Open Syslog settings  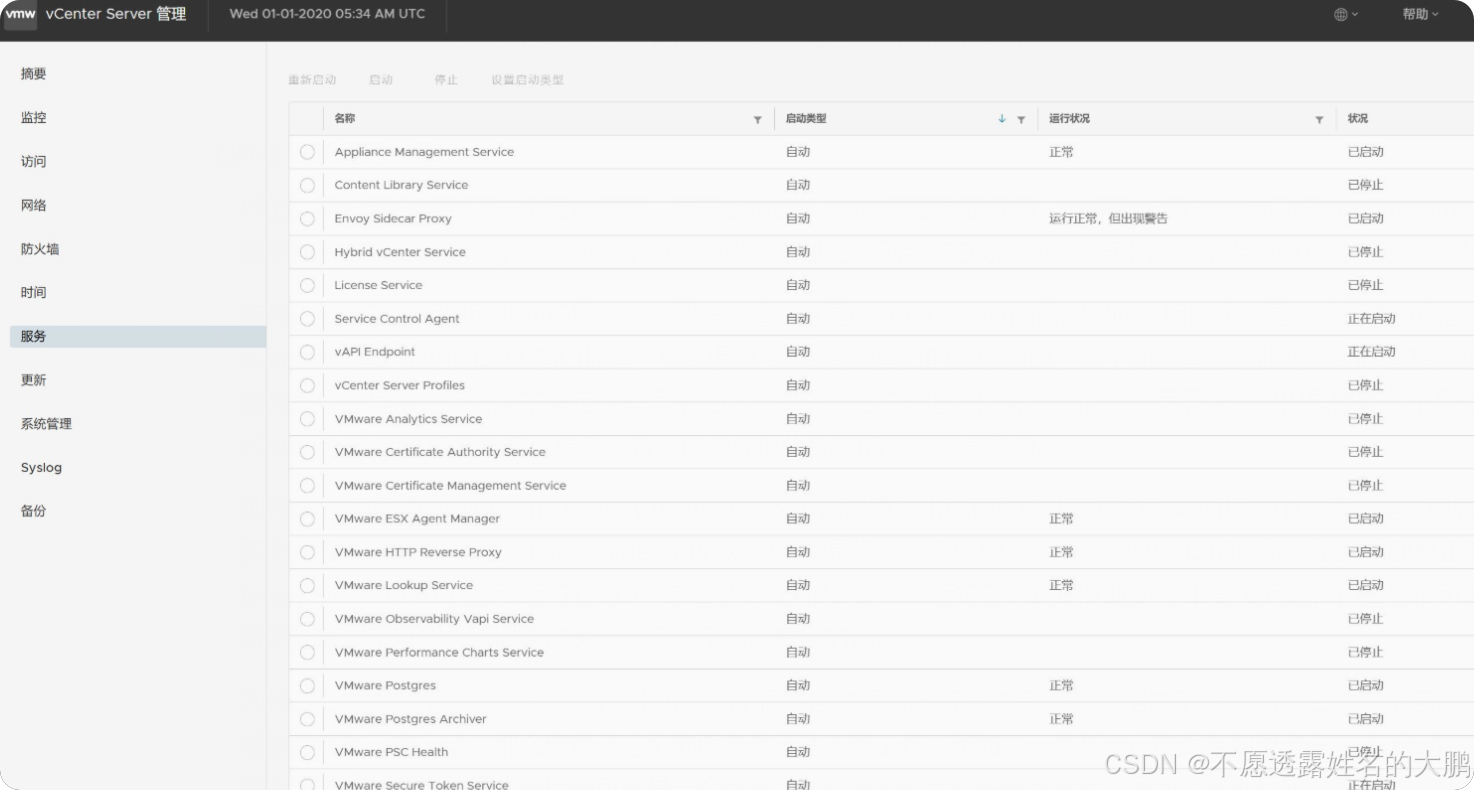point(41,467)
